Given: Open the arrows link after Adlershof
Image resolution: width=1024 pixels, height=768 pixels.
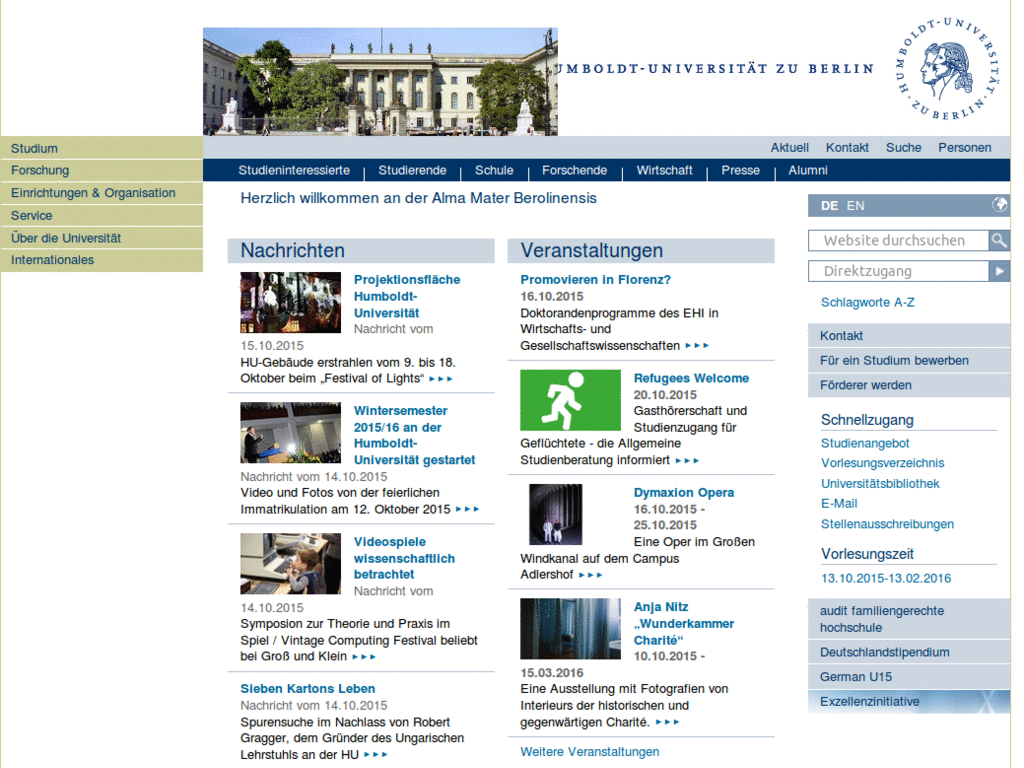Looking at the screenshot, I should (590, 575).
